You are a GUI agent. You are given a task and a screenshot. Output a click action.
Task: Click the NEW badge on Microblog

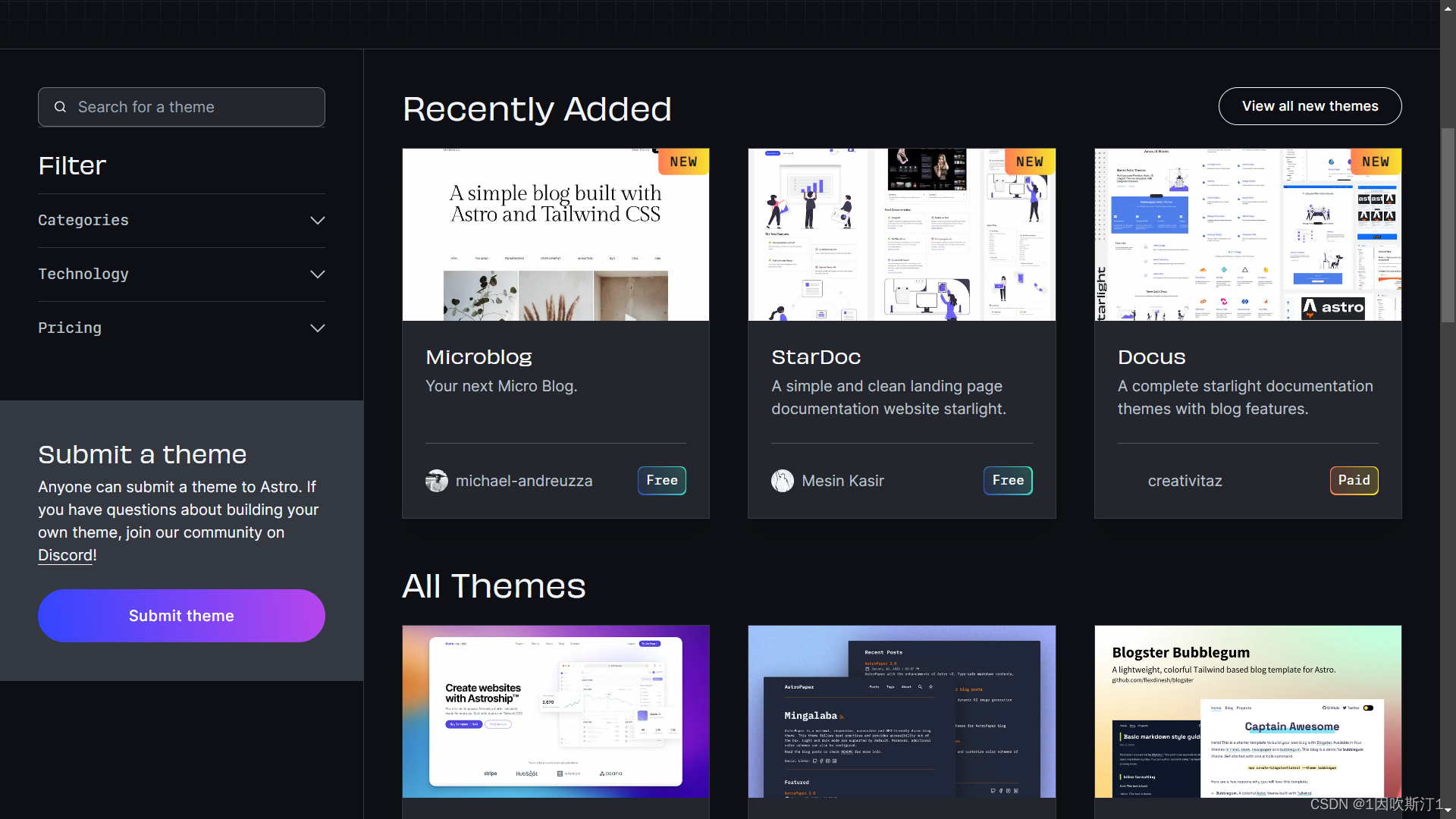(683, 162)
